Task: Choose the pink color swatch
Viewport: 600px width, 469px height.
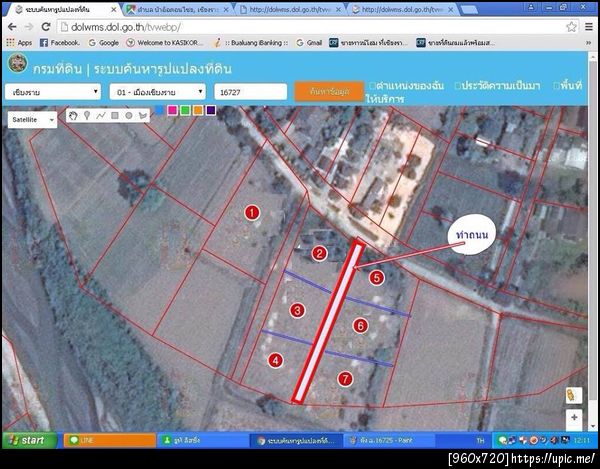Action: (173, 110)
